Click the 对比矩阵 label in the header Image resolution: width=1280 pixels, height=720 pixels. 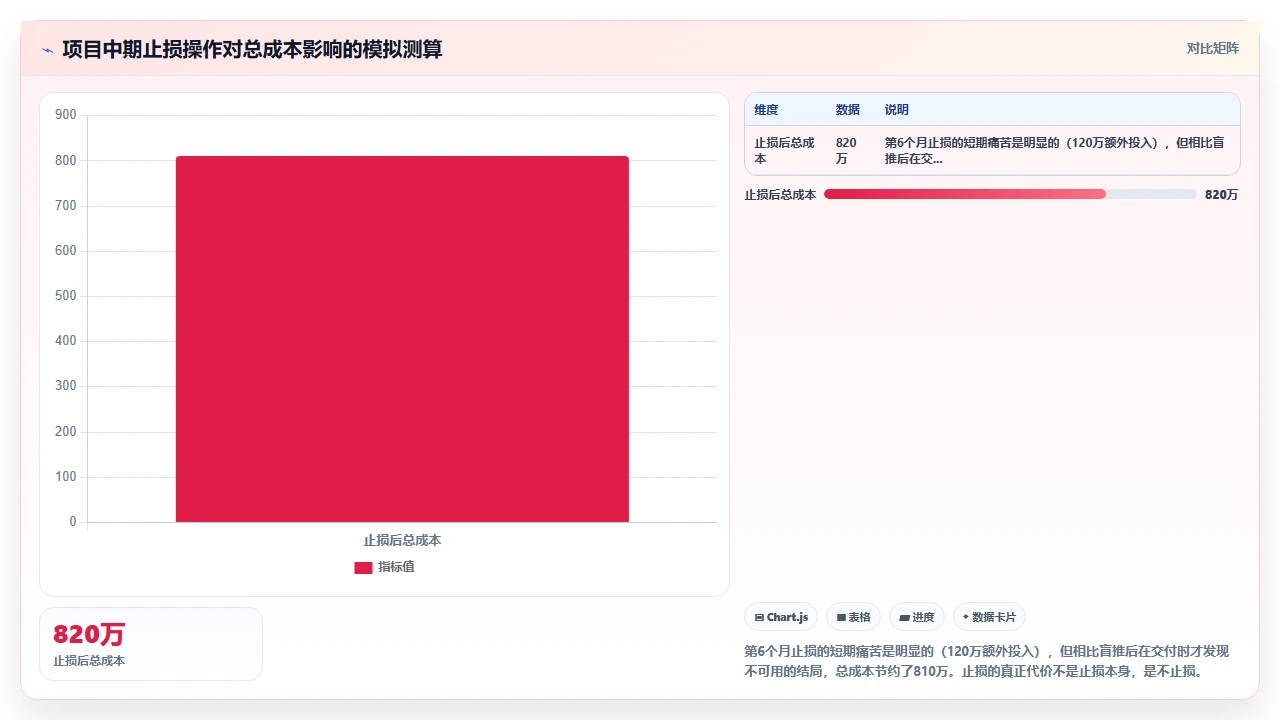[1212, 48]
